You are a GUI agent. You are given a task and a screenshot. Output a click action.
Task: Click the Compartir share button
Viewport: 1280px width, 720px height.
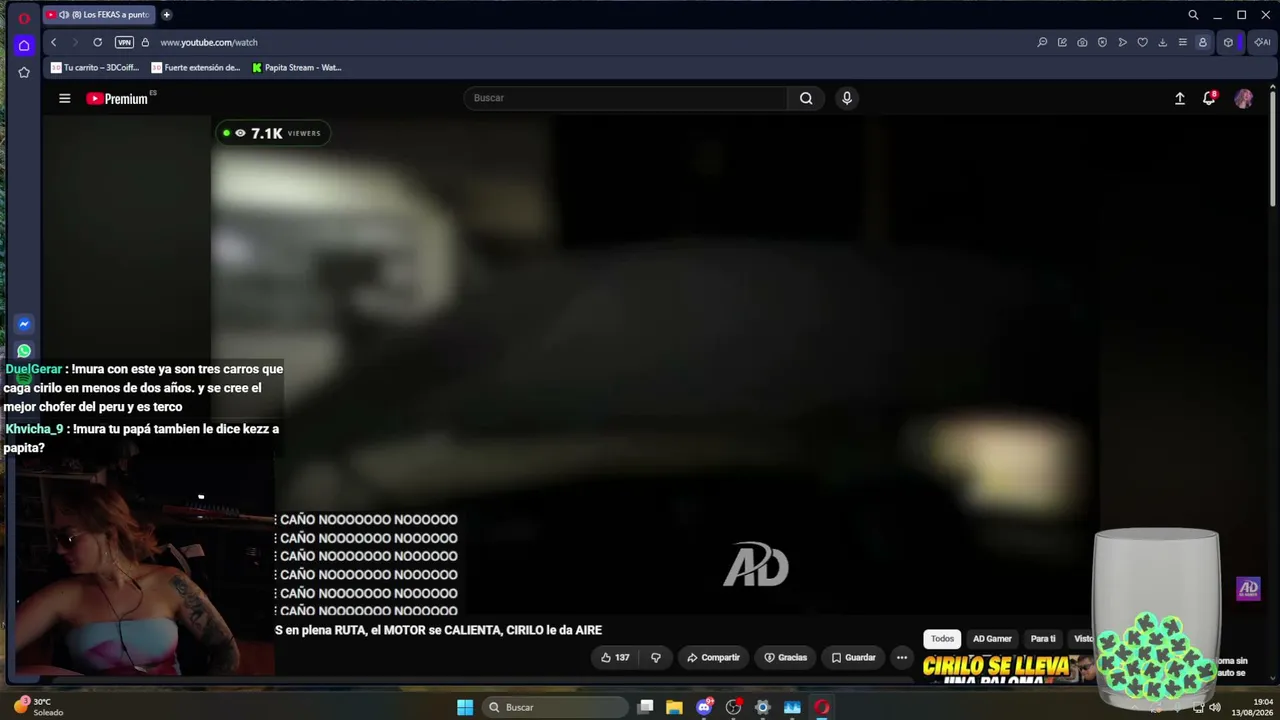[713, 657]
